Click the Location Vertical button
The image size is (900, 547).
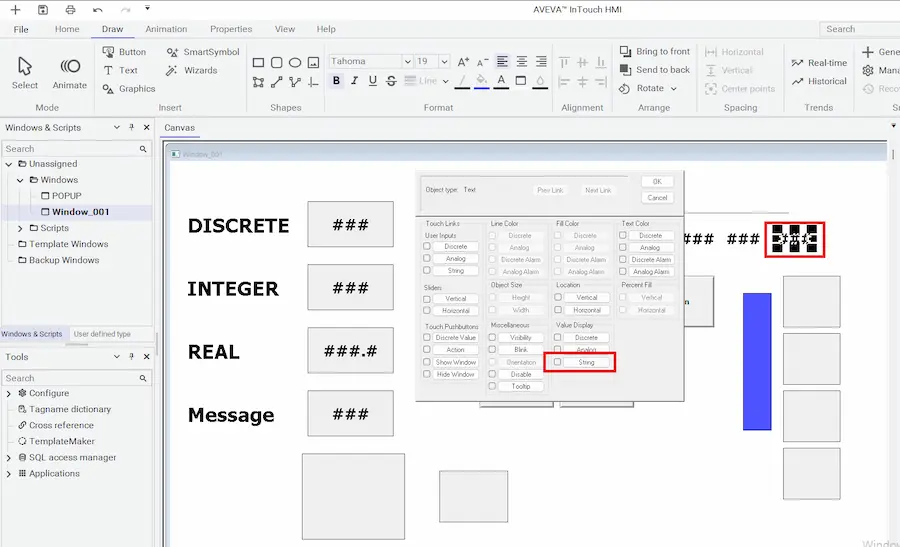(x=586, y=297)
